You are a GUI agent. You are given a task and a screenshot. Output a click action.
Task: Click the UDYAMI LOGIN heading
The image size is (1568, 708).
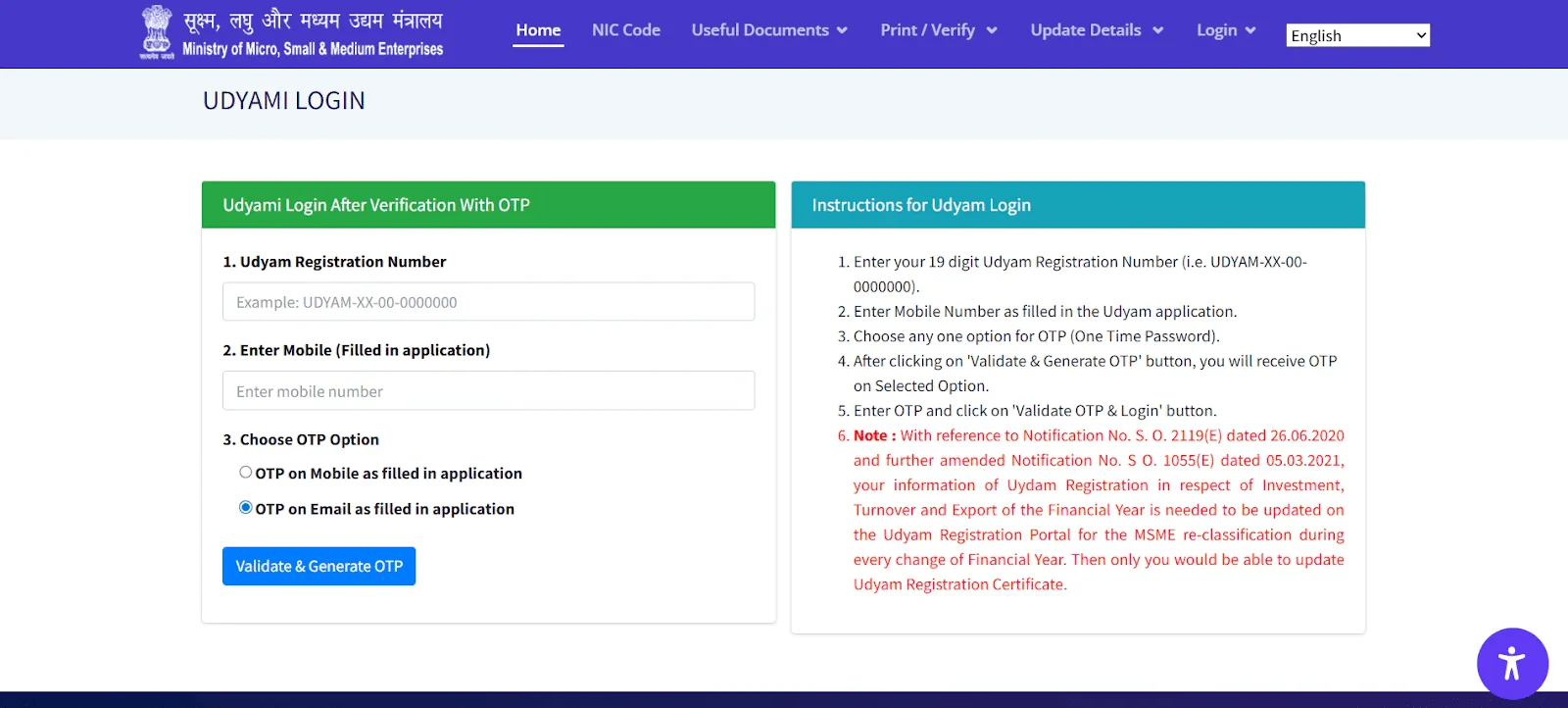(284, 101)
